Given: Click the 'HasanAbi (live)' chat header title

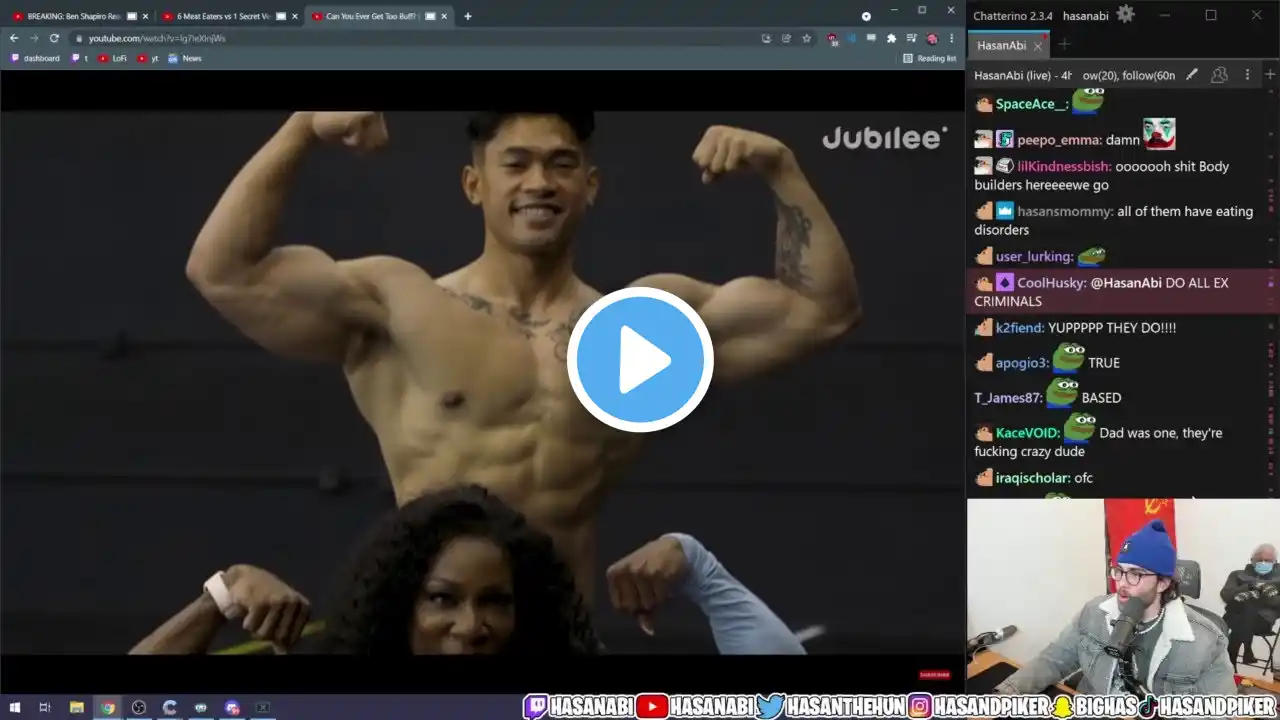Looking at the screenshot, I should 1022,75.
